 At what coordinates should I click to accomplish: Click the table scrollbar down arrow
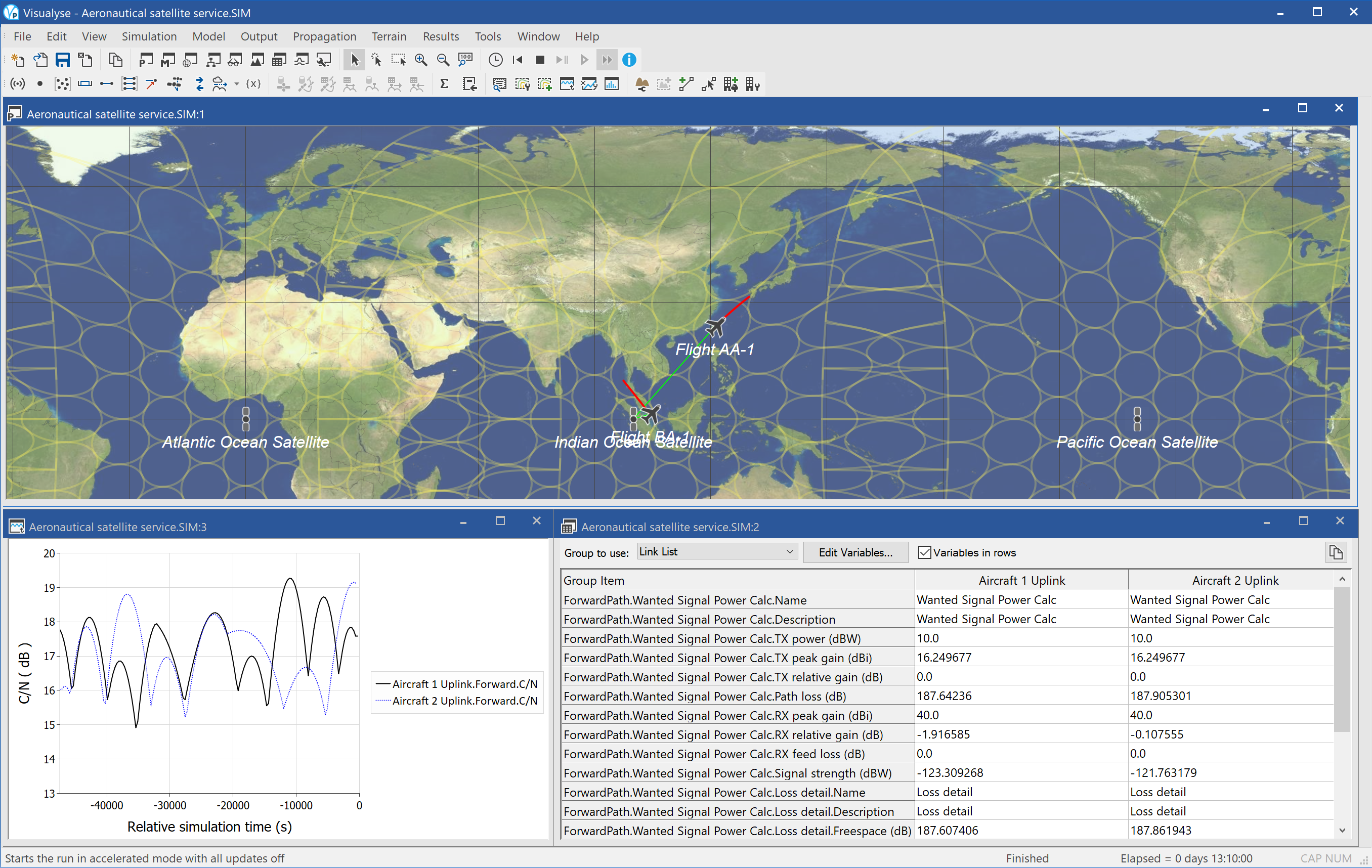(x=1342, y=830)
